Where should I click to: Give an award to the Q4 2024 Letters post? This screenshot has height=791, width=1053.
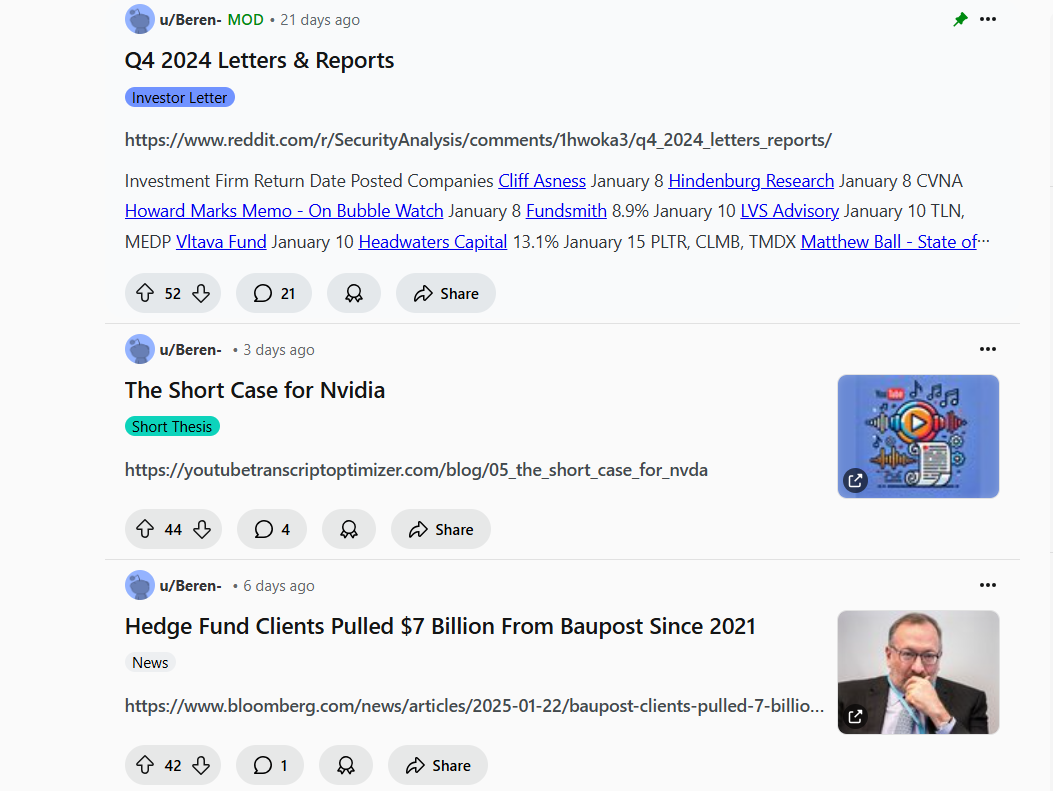pos(354,293)
